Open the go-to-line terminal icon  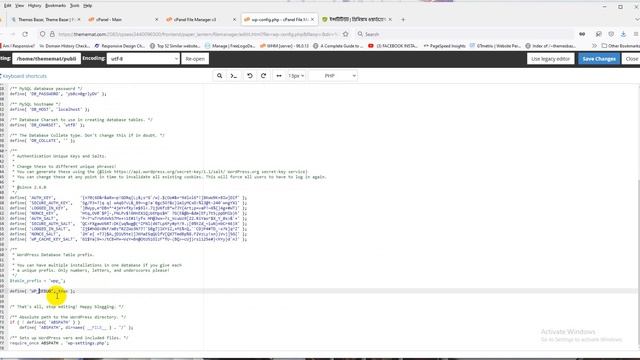pyautogui.click(x=234, y=76)
